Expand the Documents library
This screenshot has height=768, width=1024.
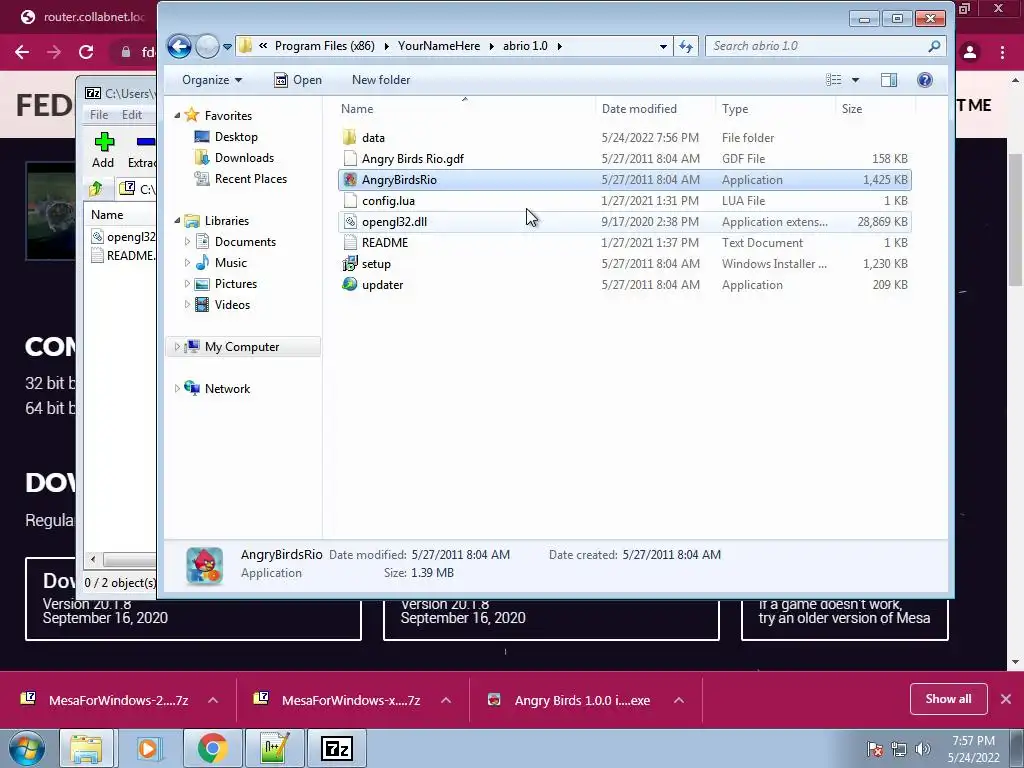point(187,242)
